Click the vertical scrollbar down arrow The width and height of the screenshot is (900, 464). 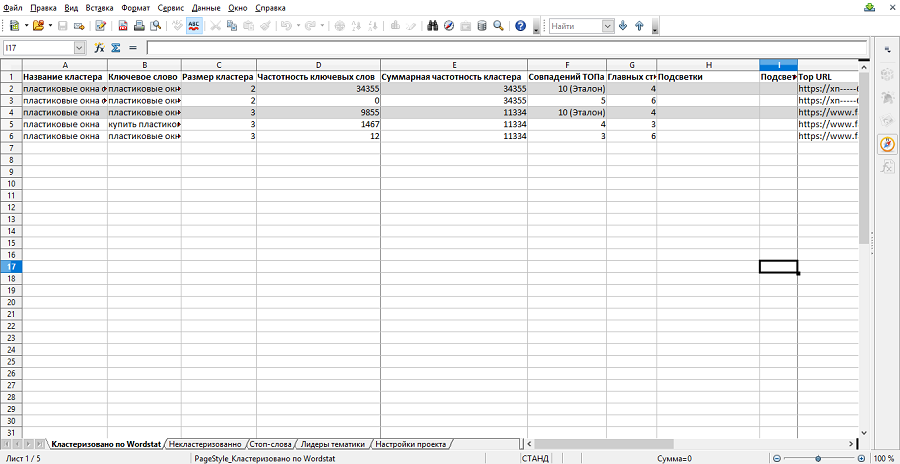864,432
